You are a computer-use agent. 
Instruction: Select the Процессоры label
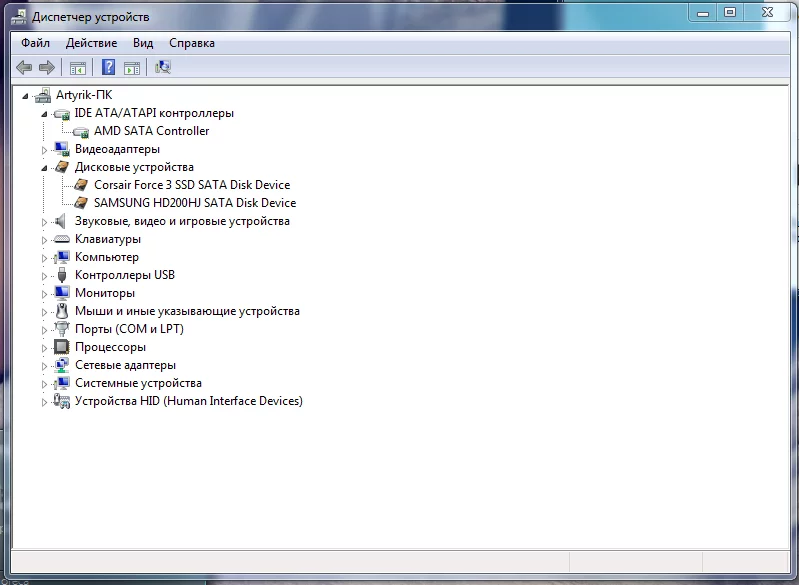(x=111, y=347)
